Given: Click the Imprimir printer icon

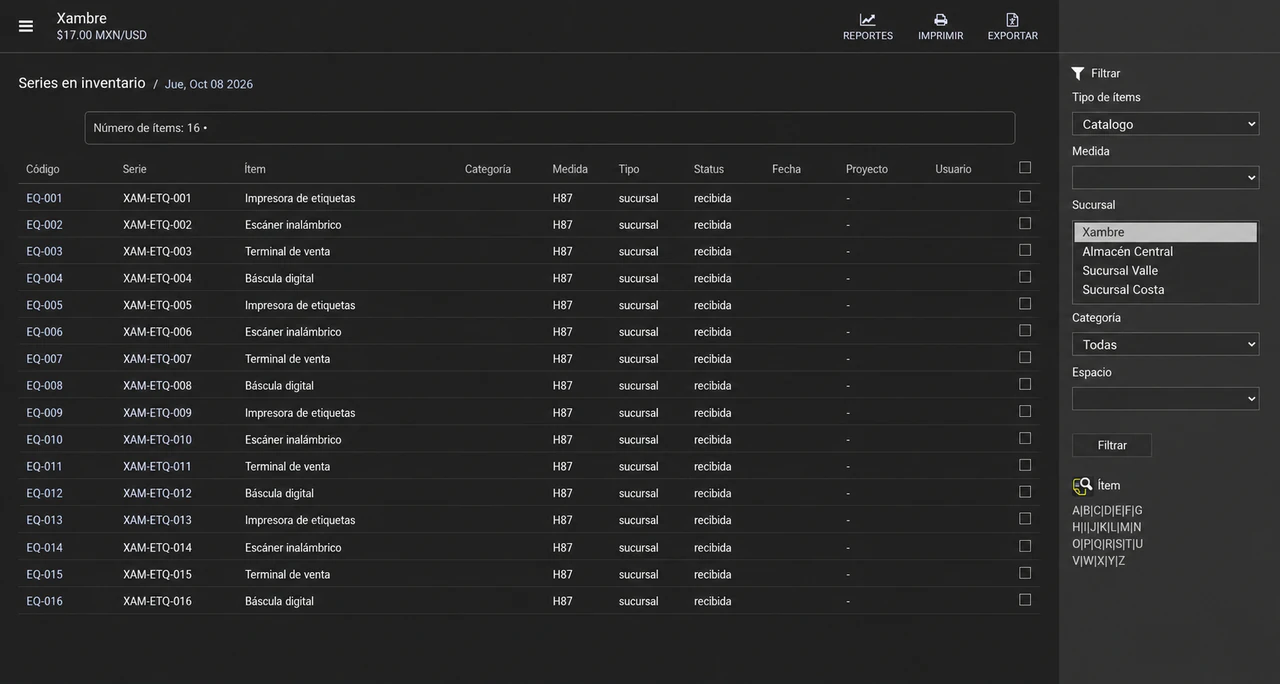Looking at the screenshot, I should (x=940, y=20).
